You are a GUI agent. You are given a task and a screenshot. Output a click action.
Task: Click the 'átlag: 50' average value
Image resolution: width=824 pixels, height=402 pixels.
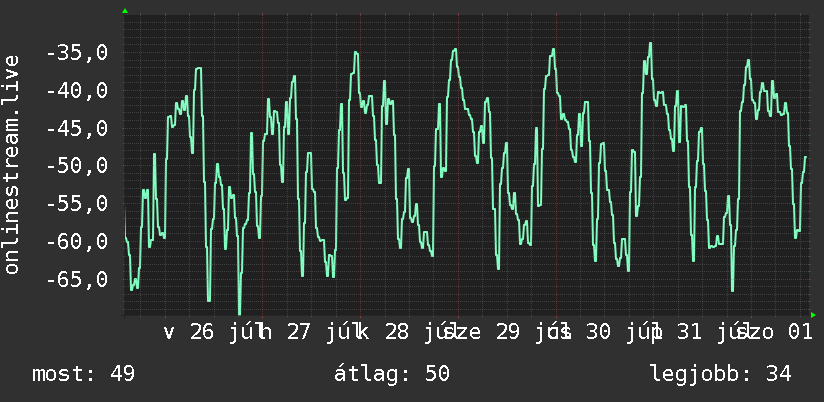point(392,374)
